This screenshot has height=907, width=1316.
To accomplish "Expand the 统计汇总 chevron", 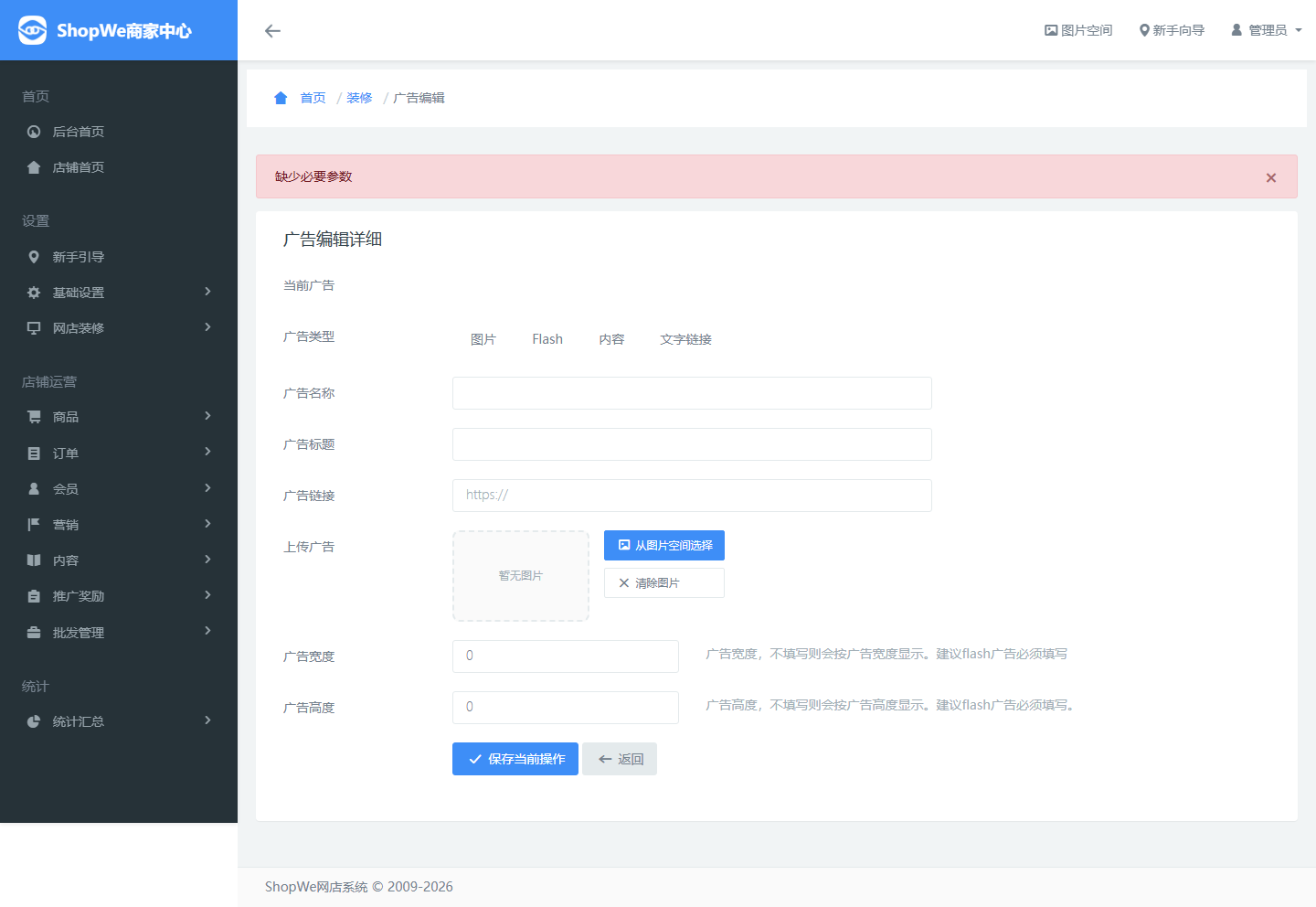I will click(x=208, y=720).
